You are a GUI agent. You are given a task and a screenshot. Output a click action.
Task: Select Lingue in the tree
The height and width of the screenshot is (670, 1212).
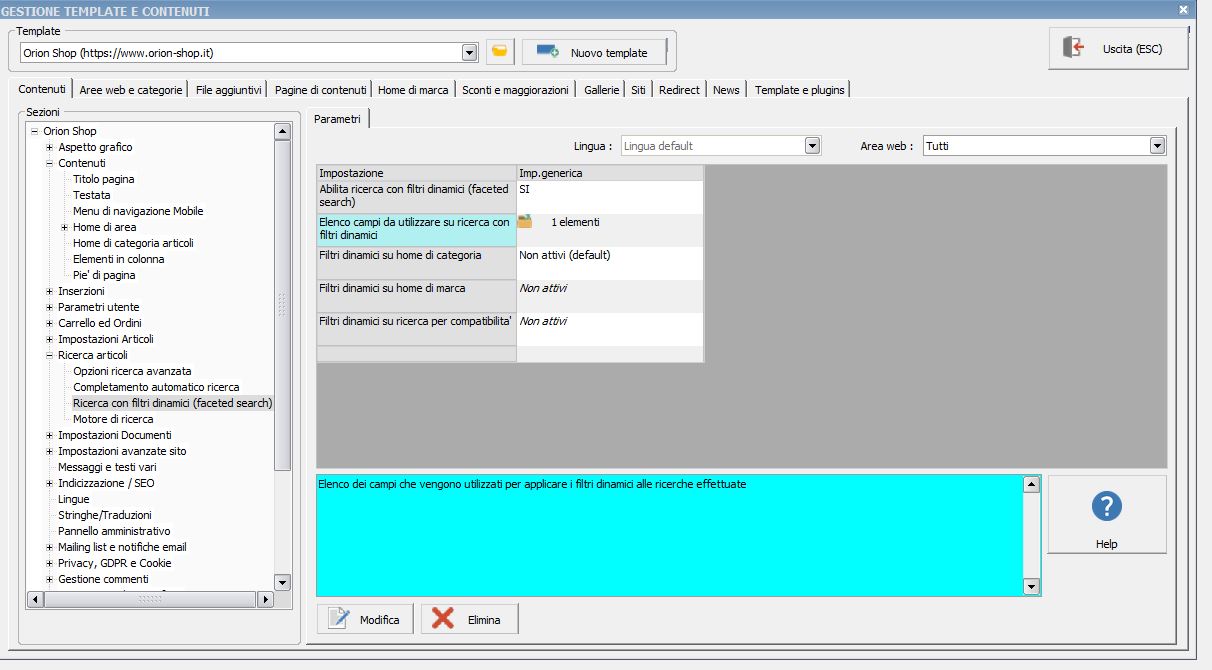point(74,499)
